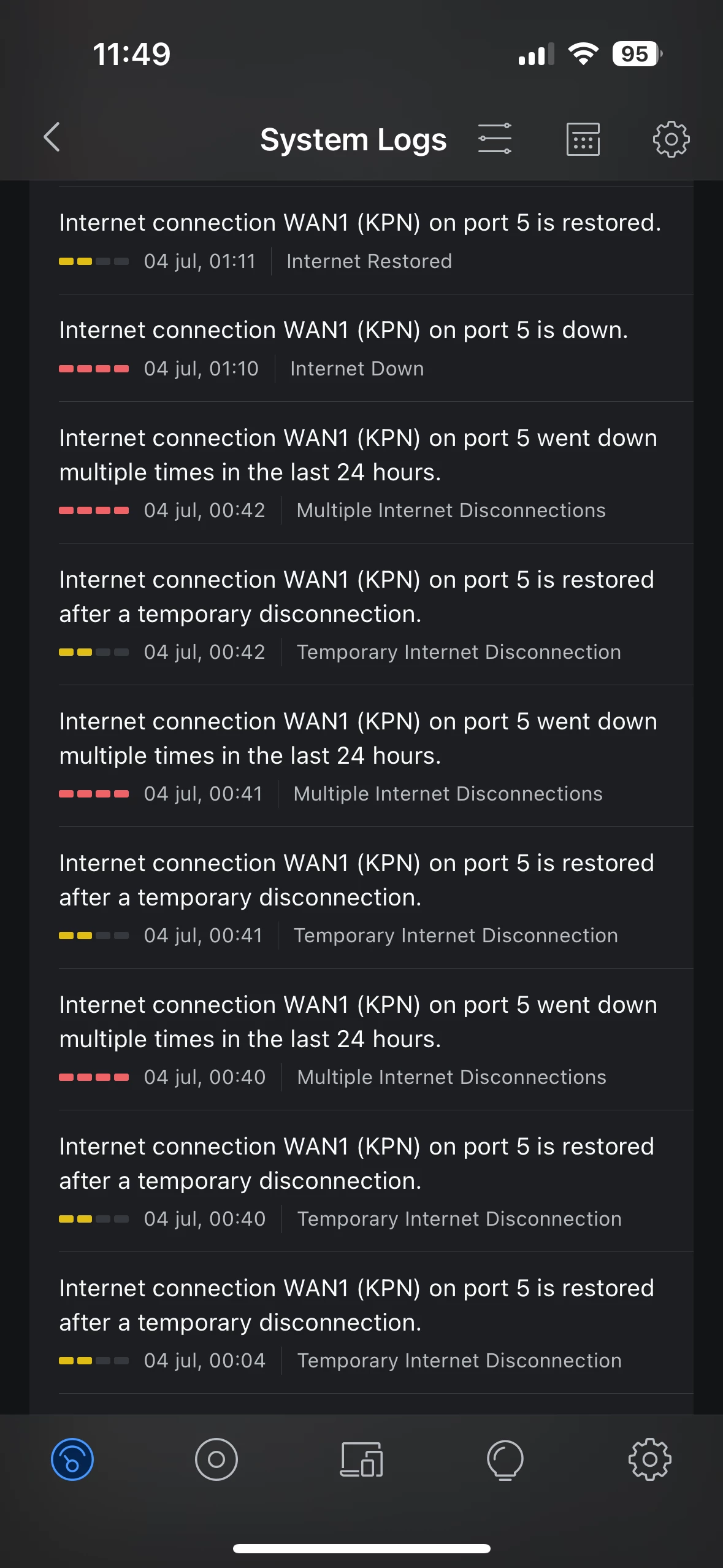The height and width of the screenshot is (1568, 723).
Task: Tap the System Logs title
Action: click(353, 140)
